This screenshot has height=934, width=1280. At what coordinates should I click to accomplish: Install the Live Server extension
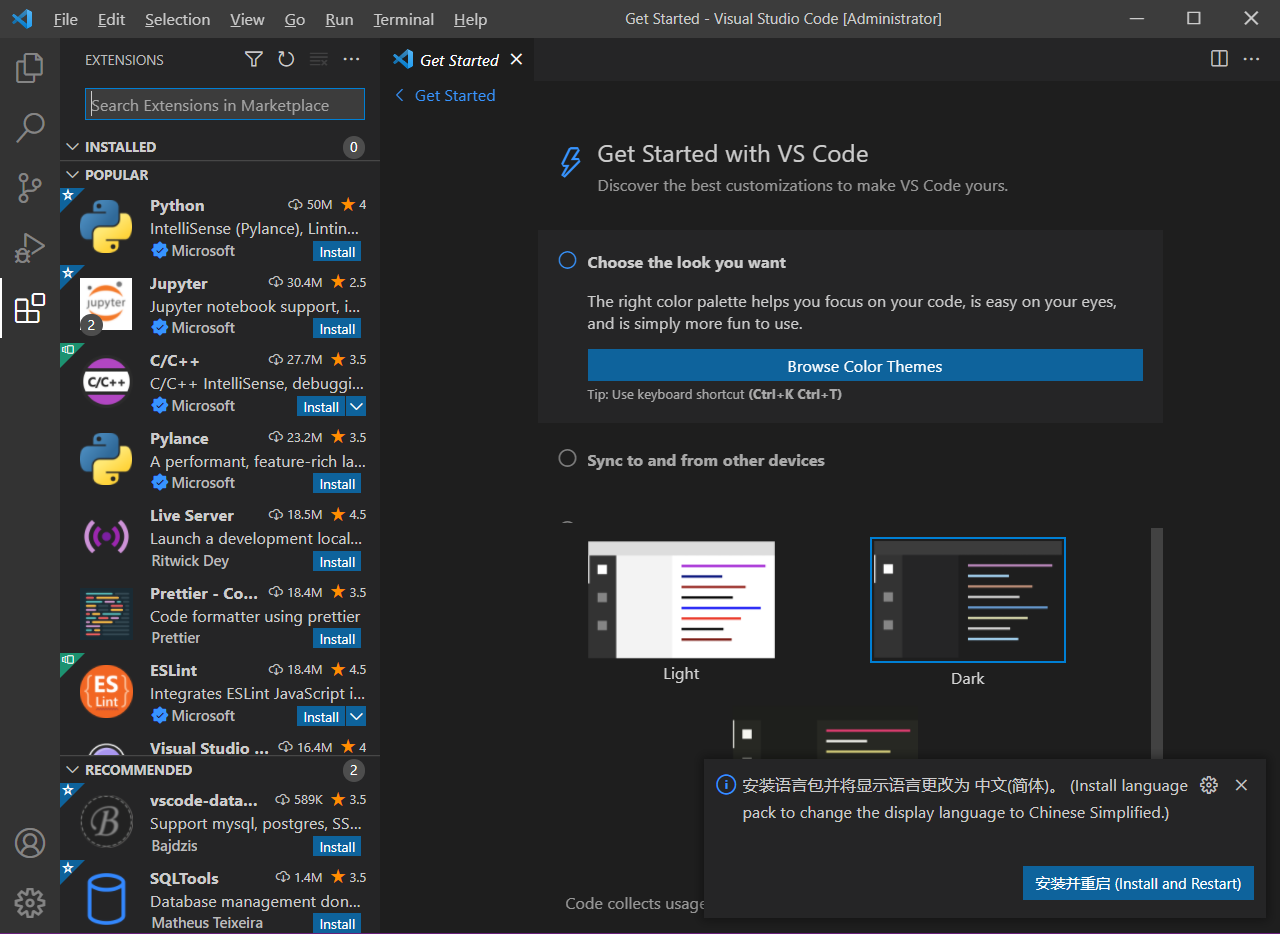[x=337, y=562]
